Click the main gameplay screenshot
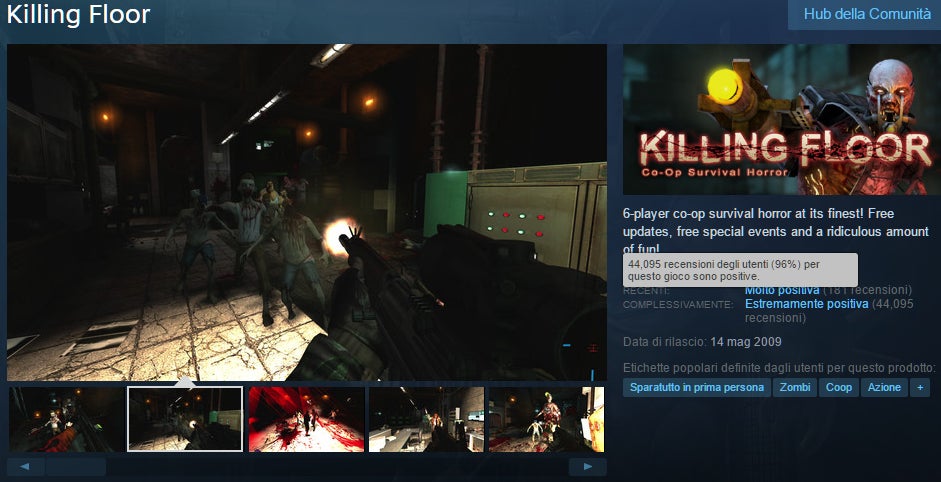 tap(307, 212)
